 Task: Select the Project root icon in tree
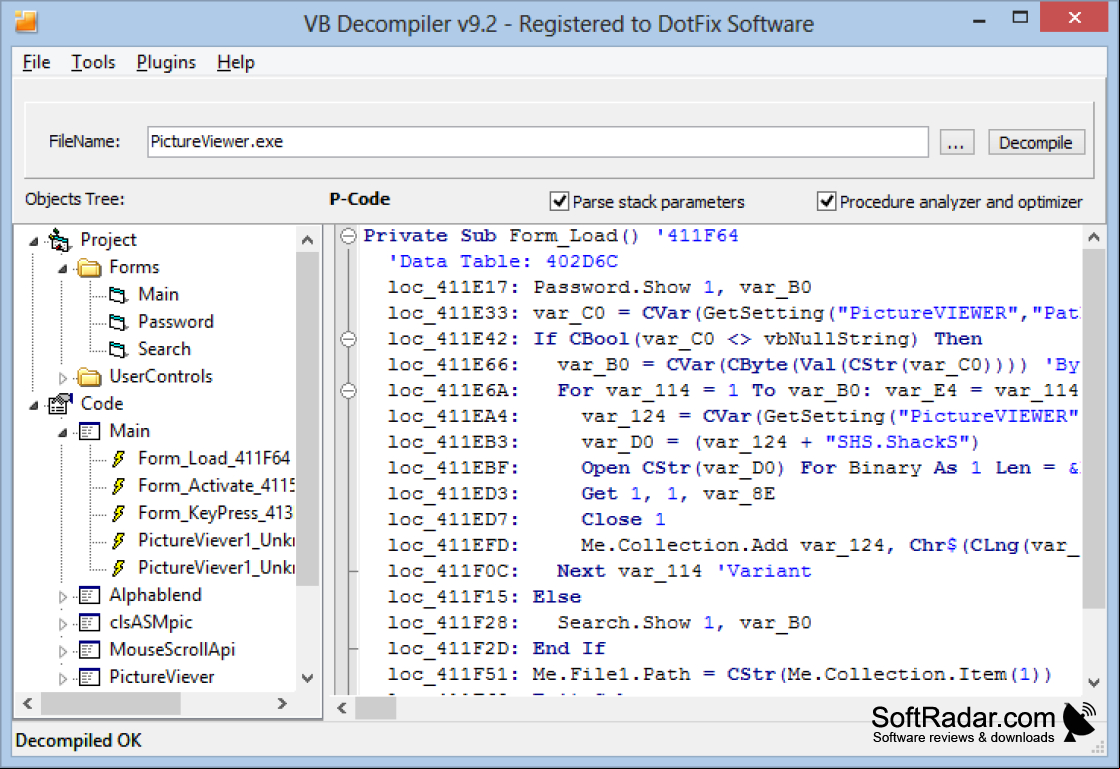tap(59, 240)
